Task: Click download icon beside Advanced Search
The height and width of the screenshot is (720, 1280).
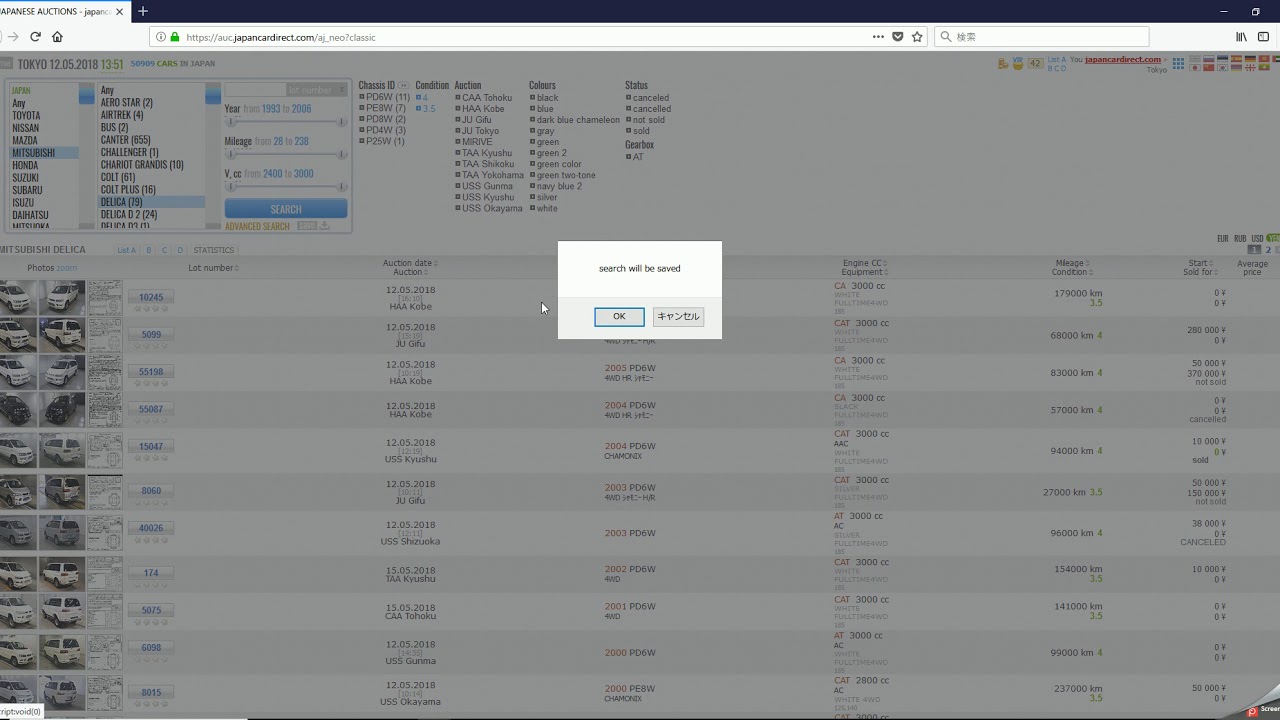Action: click(324, 226)
